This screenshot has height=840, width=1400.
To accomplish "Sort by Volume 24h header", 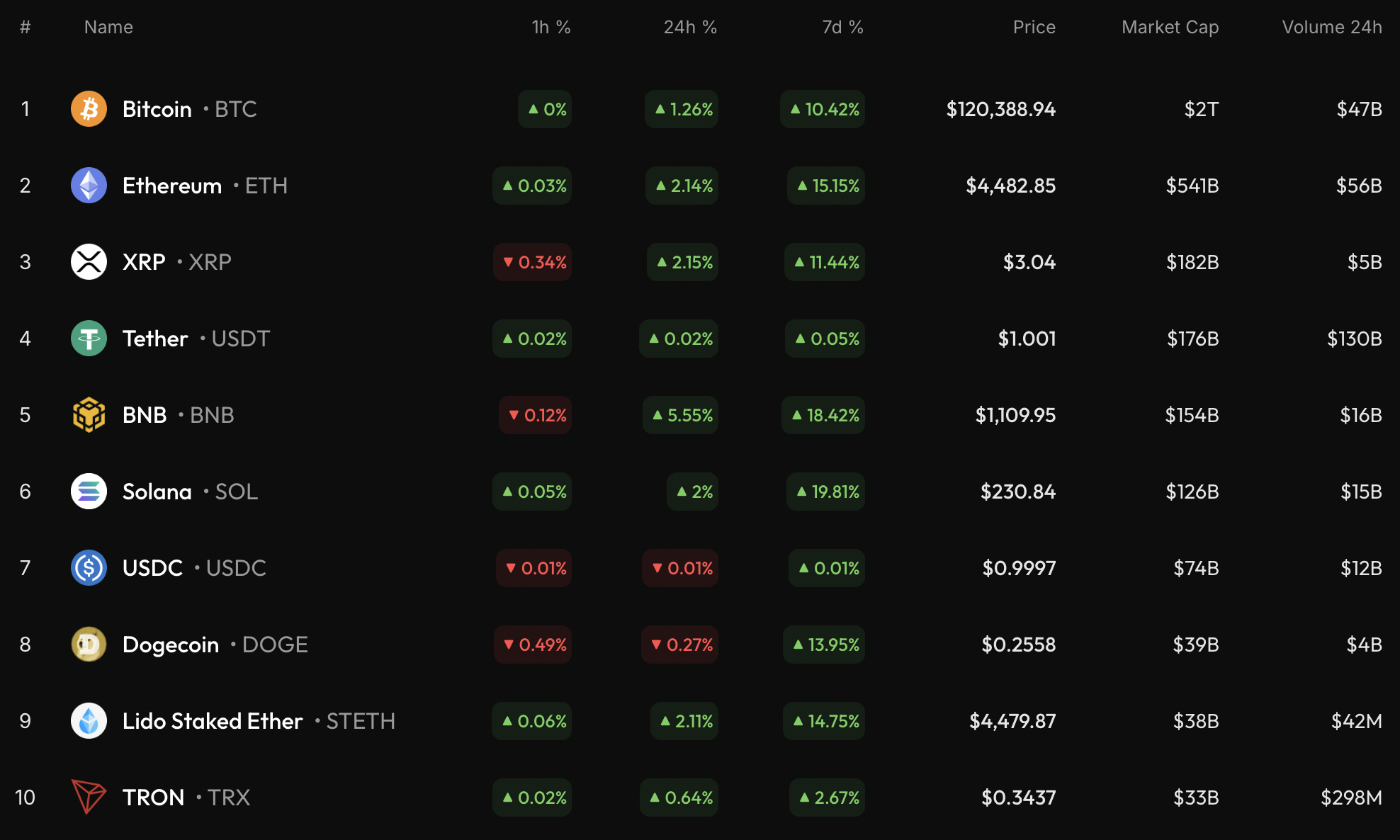I will 1331,27.
